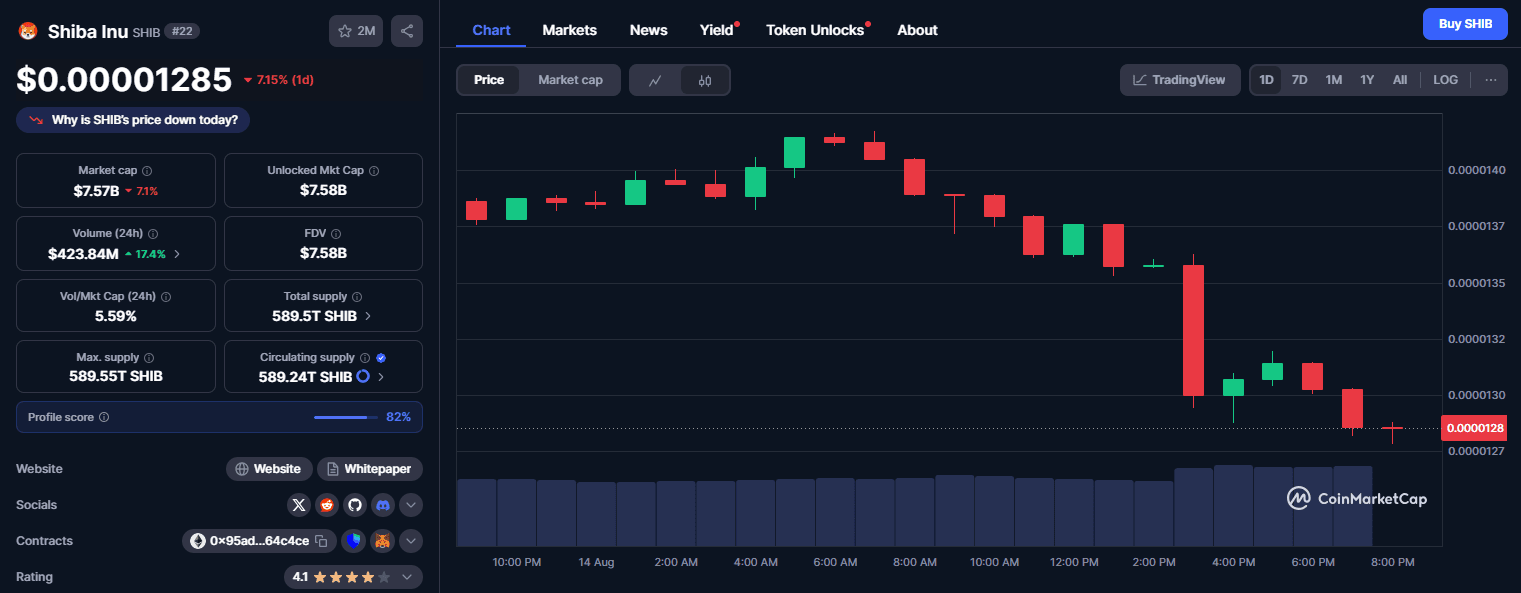The image size is (1521, 593).
Task: Click the $7.57B market cap value
Action: [96, 190]
